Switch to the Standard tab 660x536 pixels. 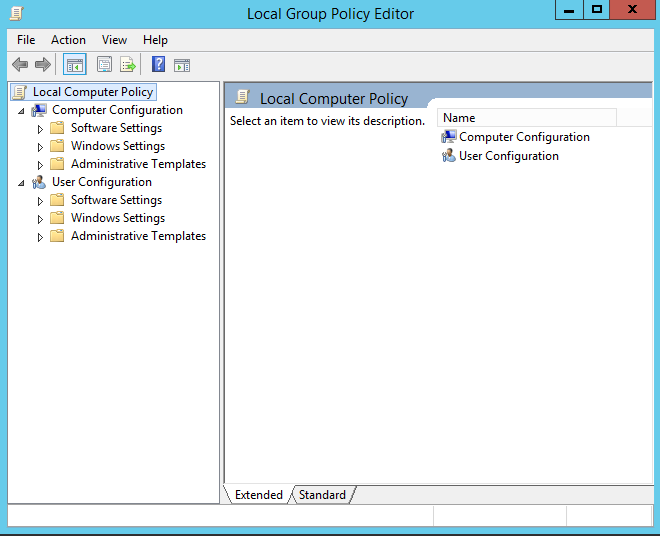(x=322, y=495)
